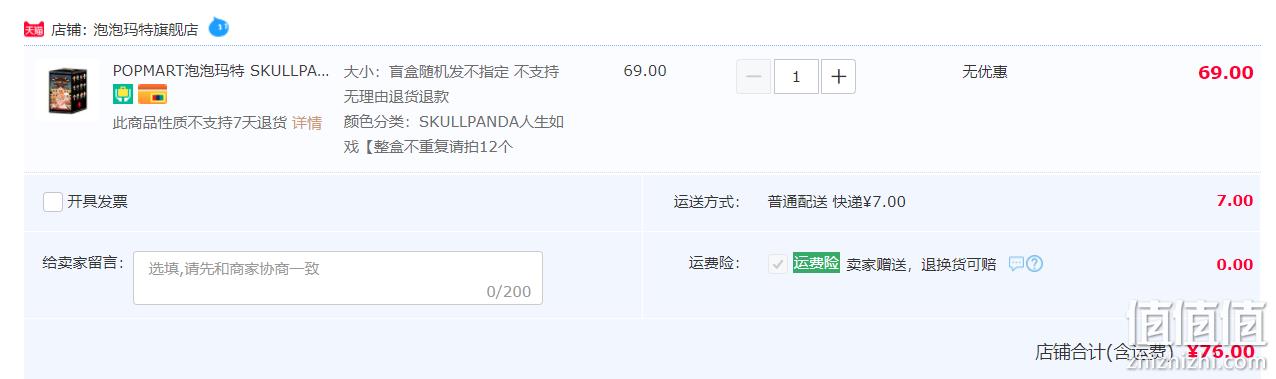Click the shipping insurance help question icon

(1035, 264)
